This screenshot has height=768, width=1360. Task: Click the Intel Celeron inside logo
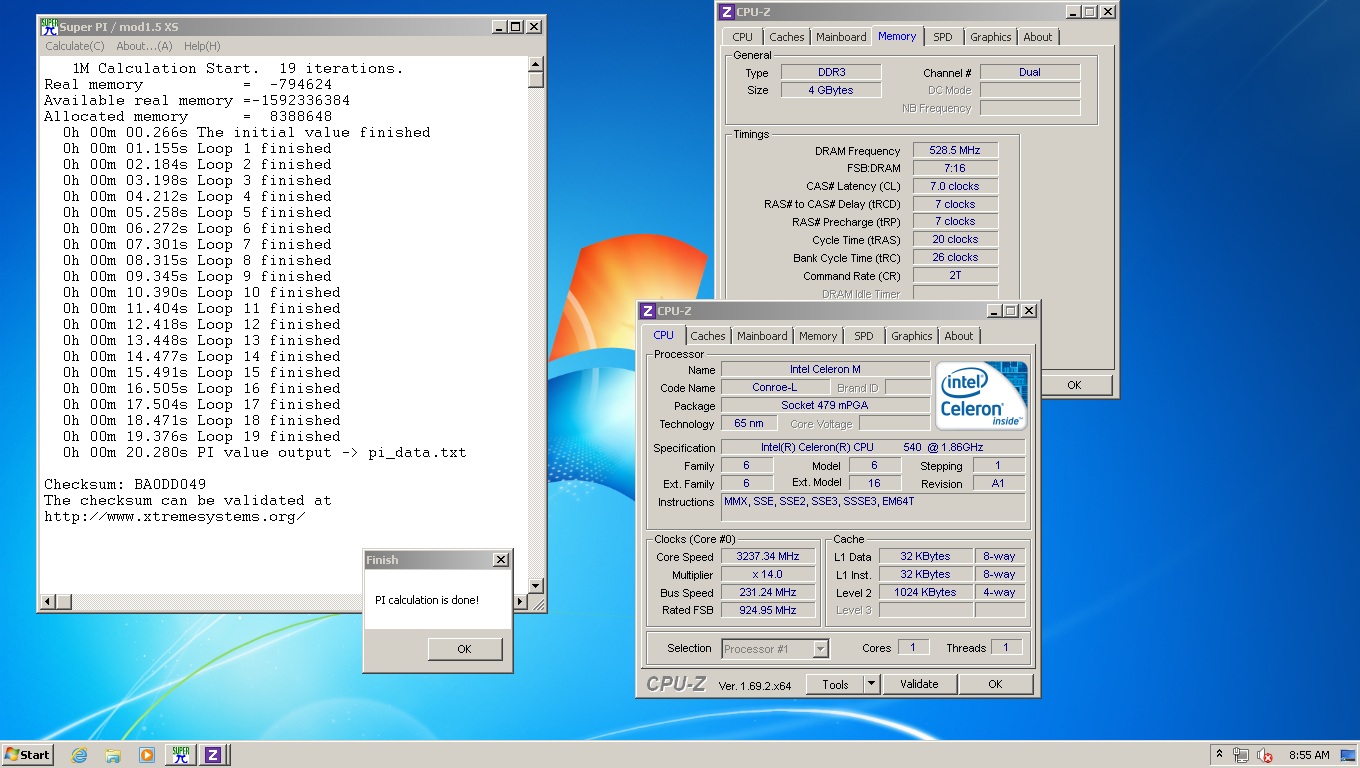pyautogui.click(x=982, y=395)
